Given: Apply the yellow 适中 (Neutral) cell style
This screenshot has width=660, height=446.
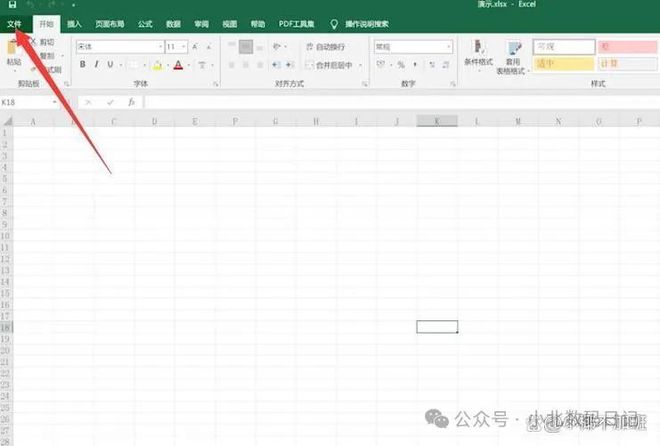Looking at the screenshot, I should 564,64.
